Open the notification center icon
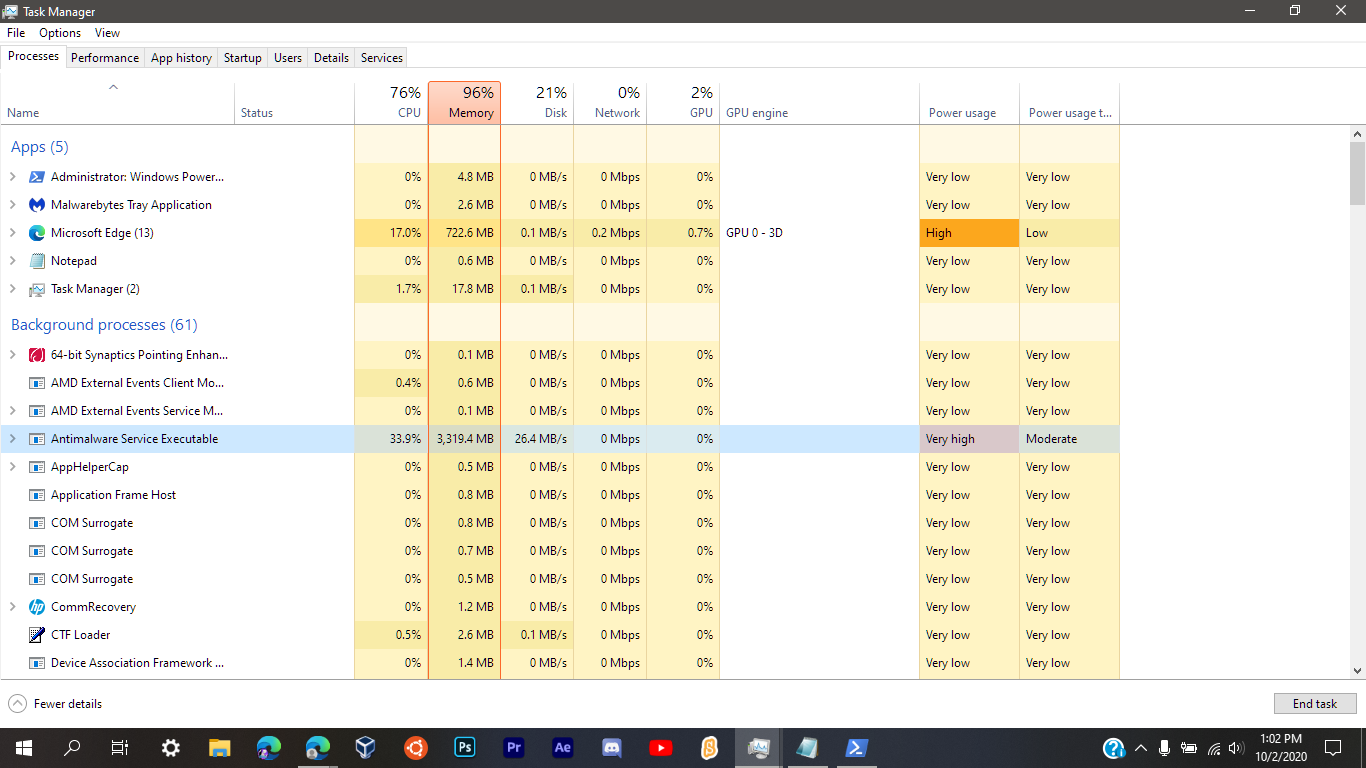 [x=1333, y=748]
